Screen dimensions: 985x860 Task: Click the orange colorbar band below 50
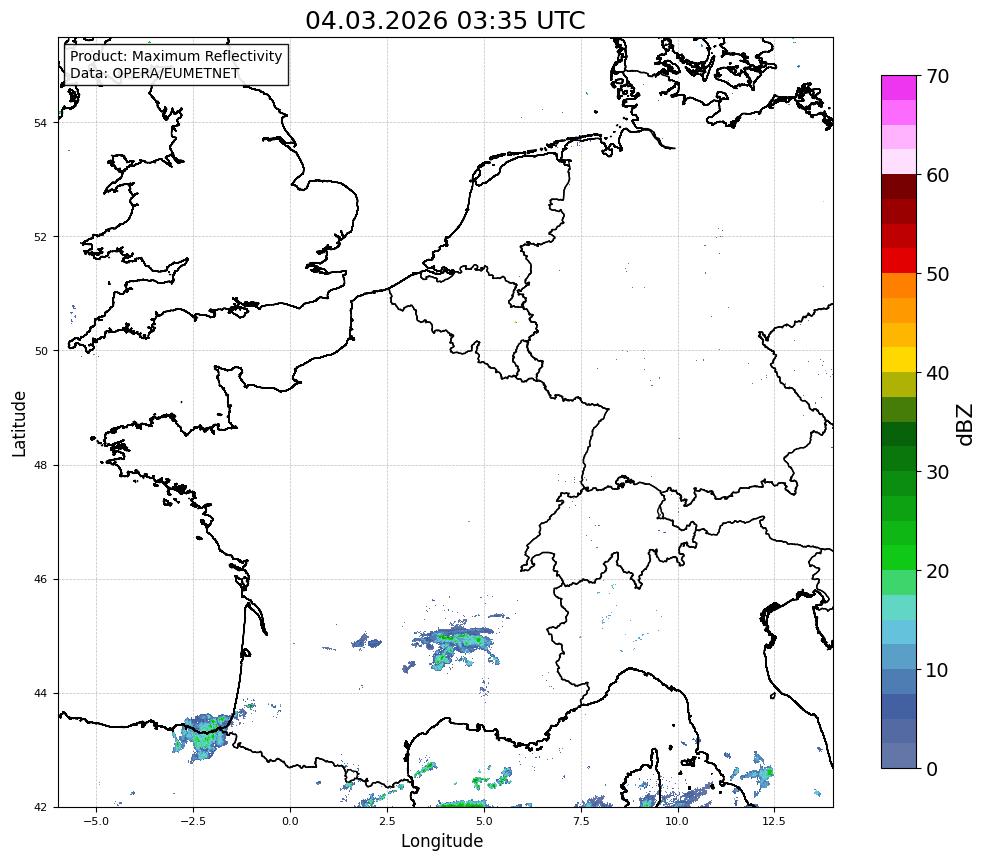(x=899, y=286)
